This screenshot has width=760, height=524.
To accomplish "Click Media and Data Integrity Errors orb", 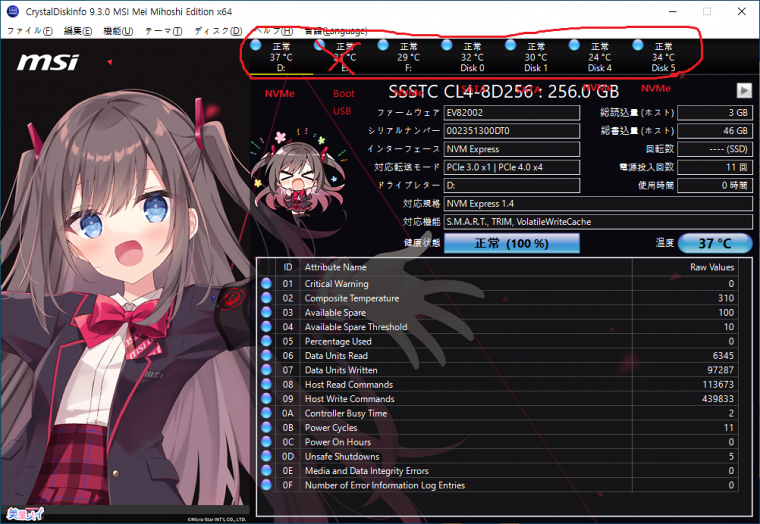I will [266, 470].
